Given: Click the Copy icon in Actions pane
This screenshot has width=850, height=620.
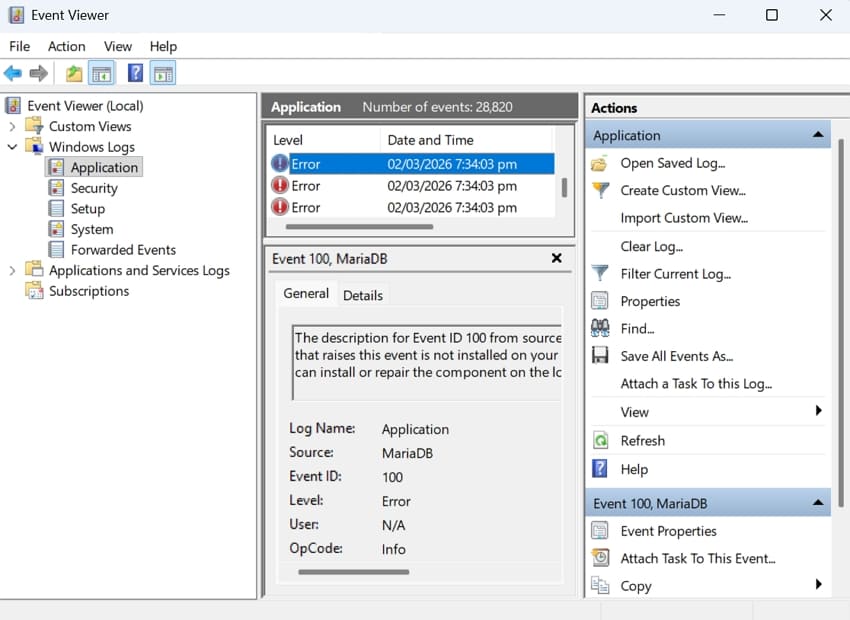Looking at the screenshot, I should (600, 585).
